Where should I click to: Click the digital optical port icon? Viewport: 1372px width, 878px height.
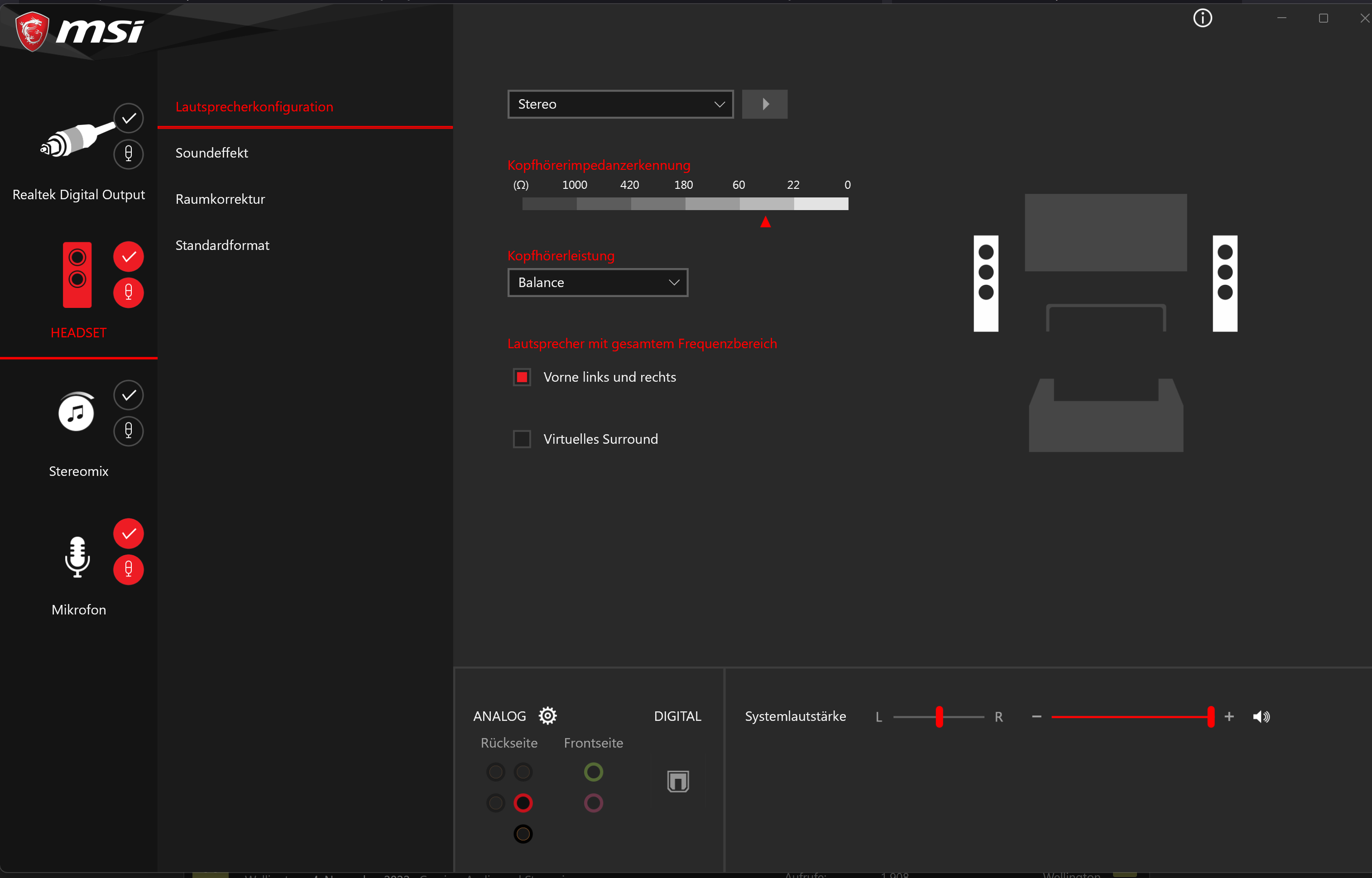[x=678, y=781]
